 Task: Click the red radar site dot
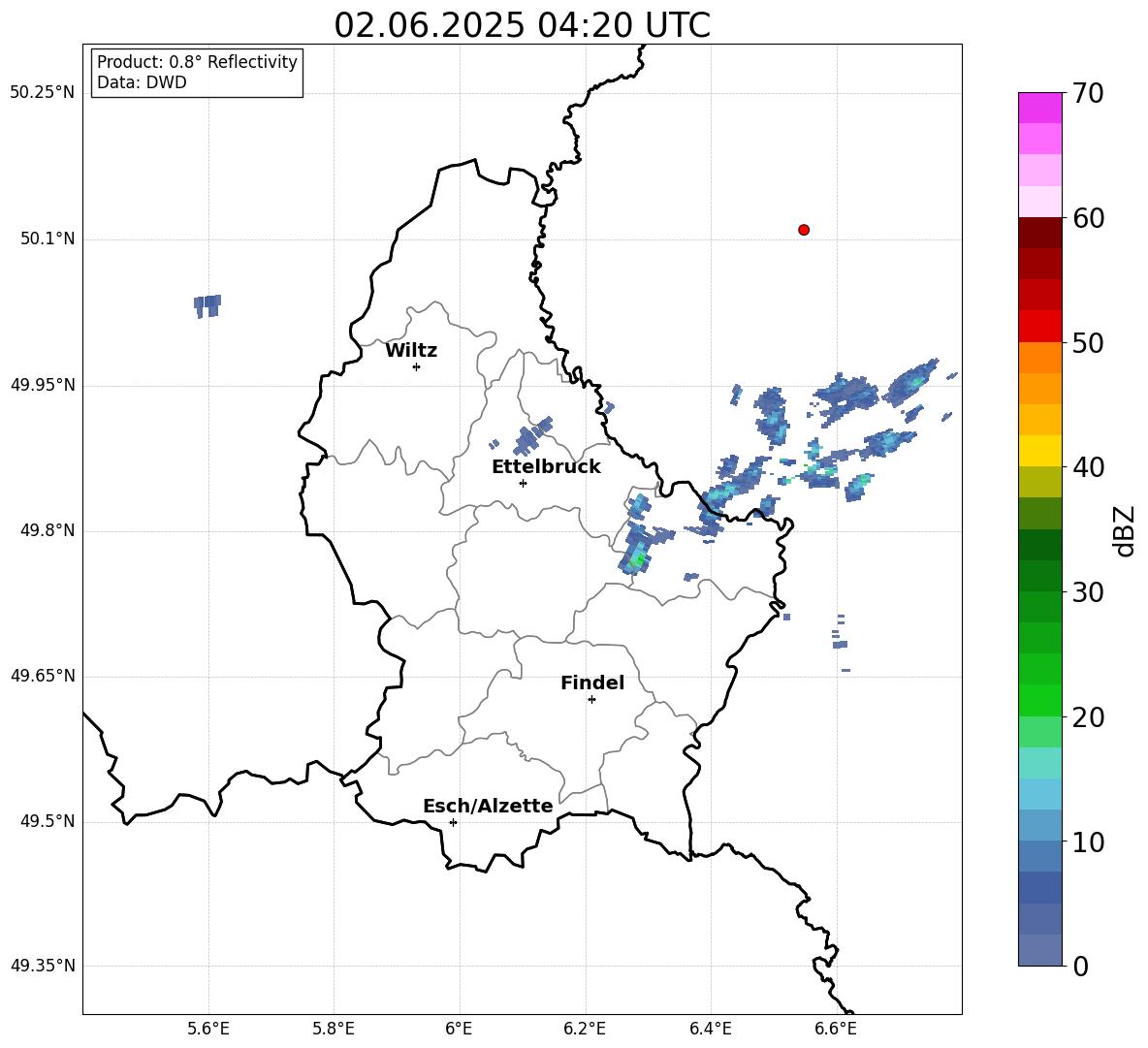[x=804, y=230]
